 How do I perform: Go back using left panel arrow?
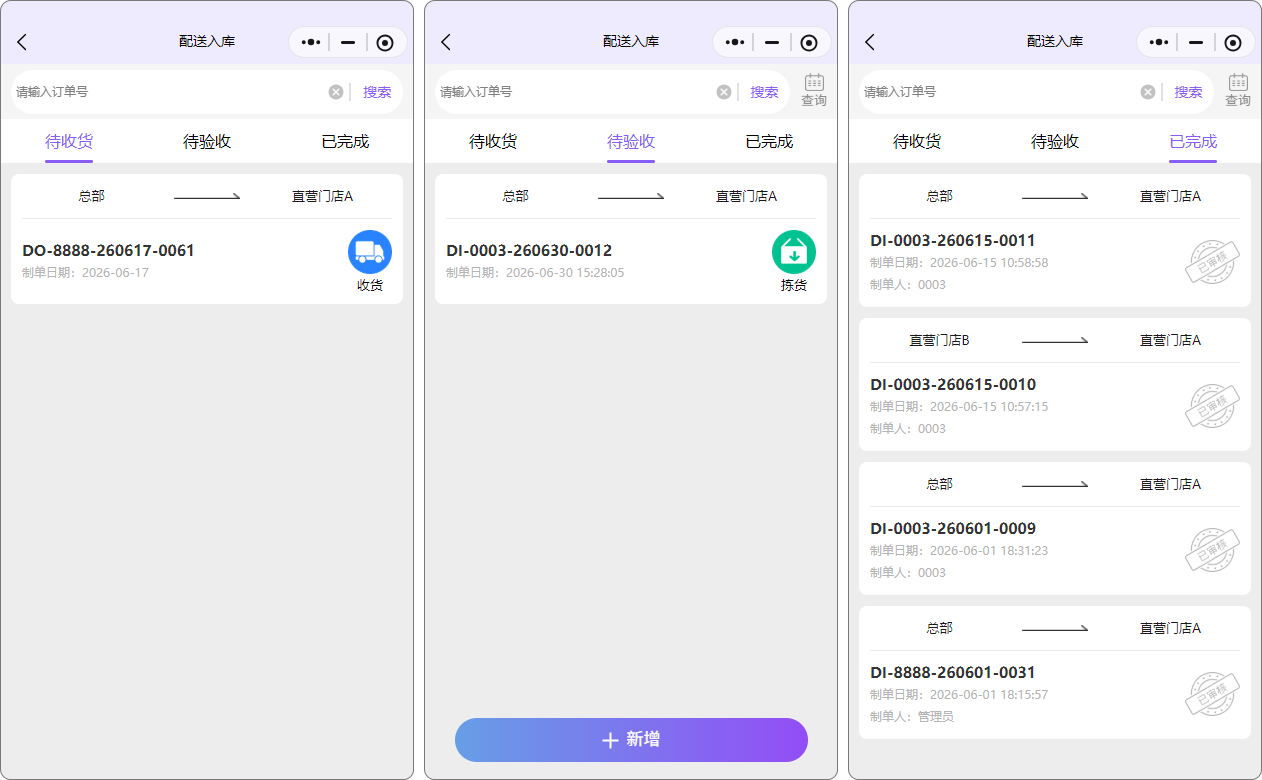22,42
